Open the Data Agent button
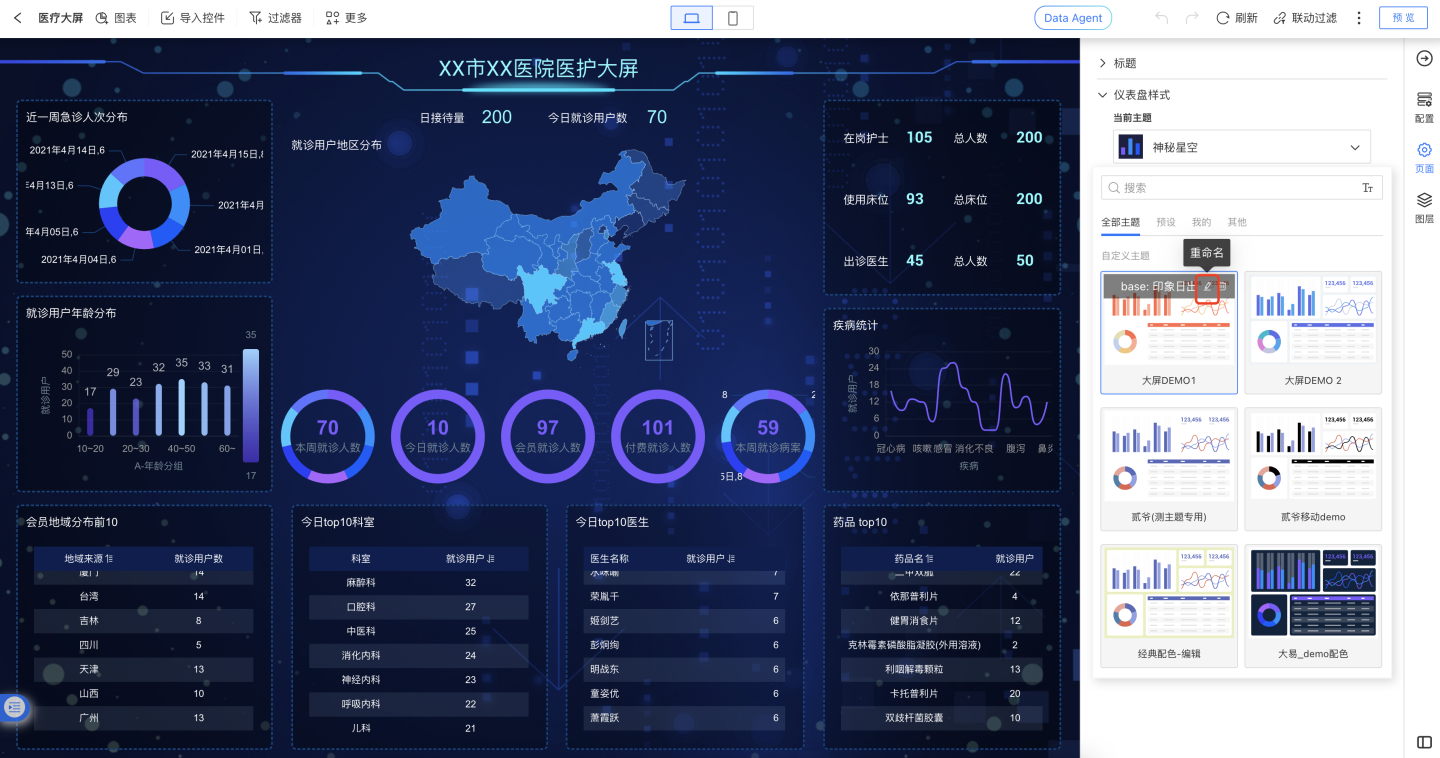This screenshot has height=758, width=1440. pyautogui.click(x=1072, y=18)
